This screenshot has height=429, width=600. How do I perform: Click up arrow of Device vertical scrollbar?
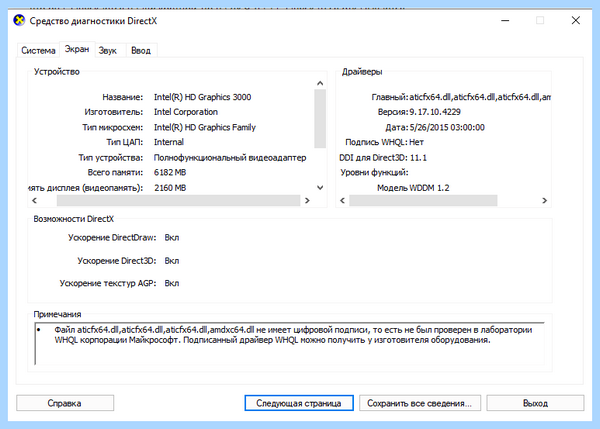320,83
